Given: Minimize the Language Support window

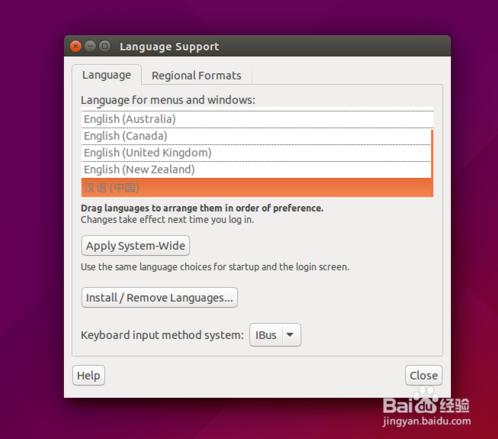Looking at the screenshot, I should click(90, 46).
